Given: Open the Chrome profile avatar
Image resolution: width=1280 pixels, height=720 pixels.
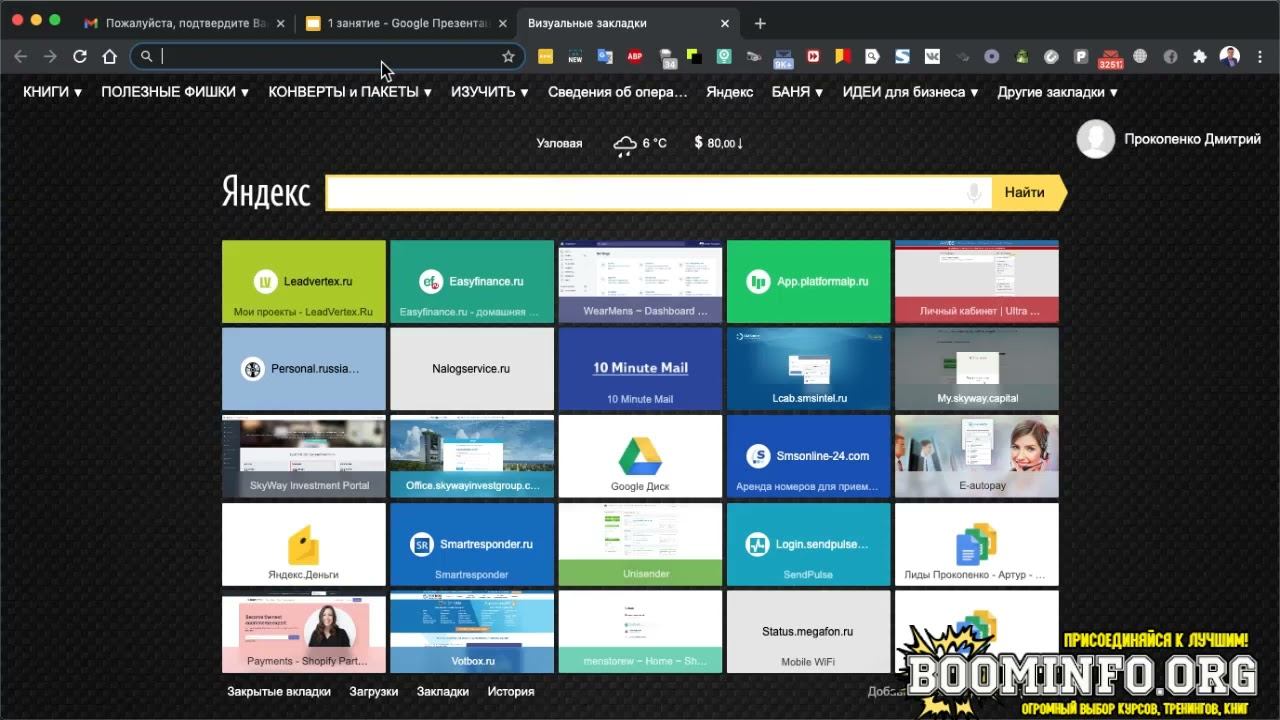Looking at the screenshot, I should [1230, 57].
